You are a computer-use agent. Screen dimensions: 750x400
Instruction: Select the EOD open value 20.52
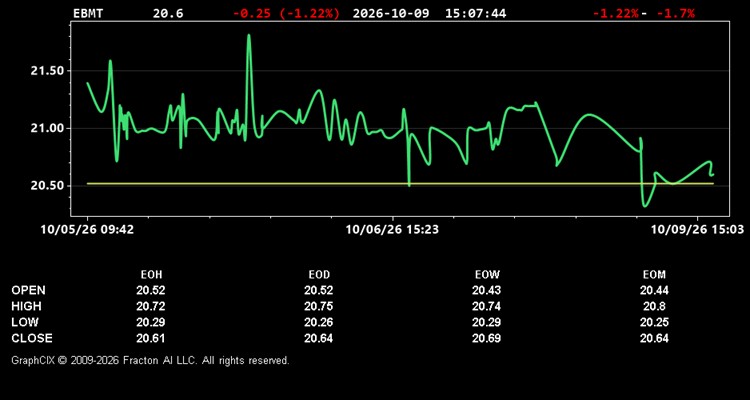click(319, 290)
